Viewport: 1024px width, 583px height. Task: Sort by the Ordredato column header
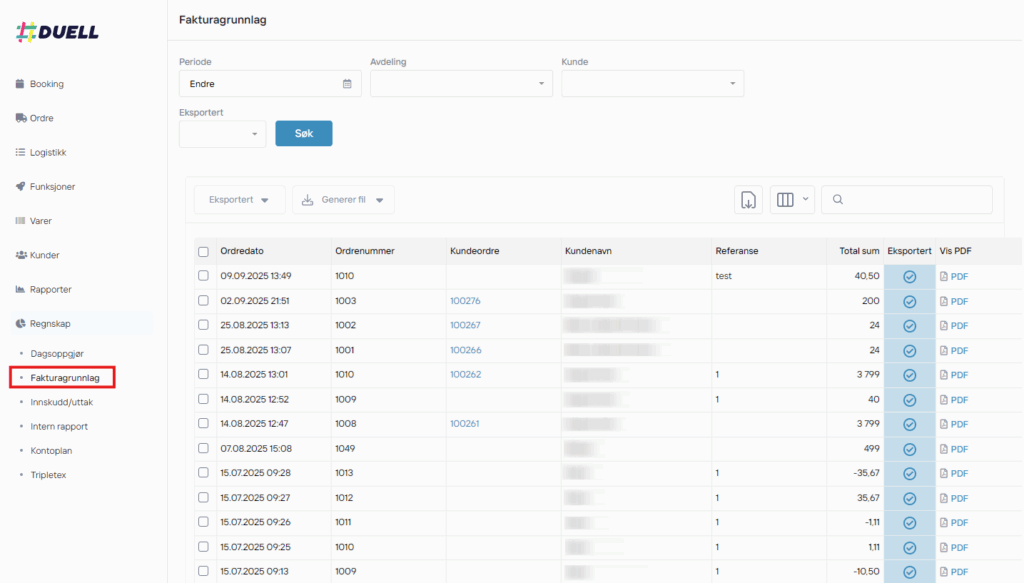coord(242,251)
